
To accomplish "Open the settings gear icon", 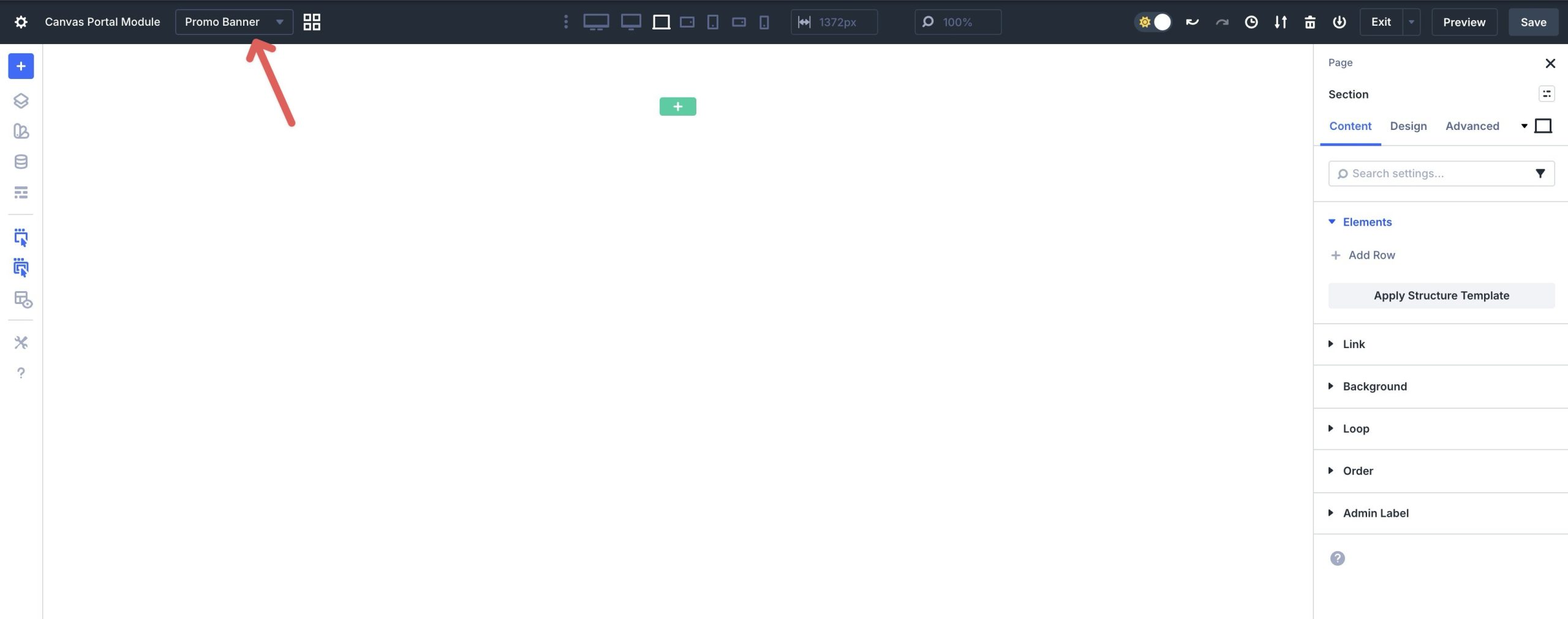I will [x=21, y=21].
